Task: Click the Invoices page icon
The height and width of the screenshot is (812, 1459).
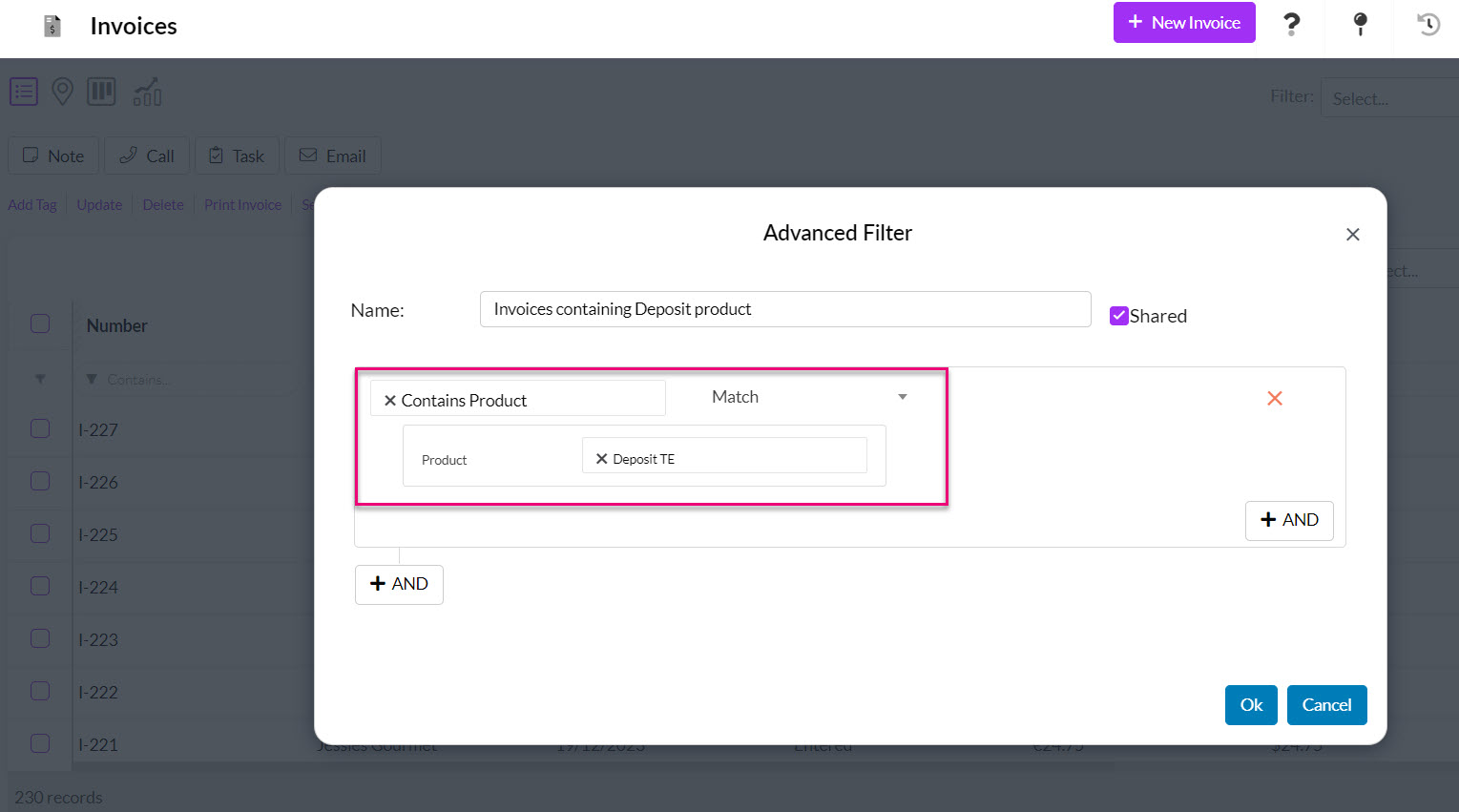Action: pyautogui.click(x=52, y=26)
